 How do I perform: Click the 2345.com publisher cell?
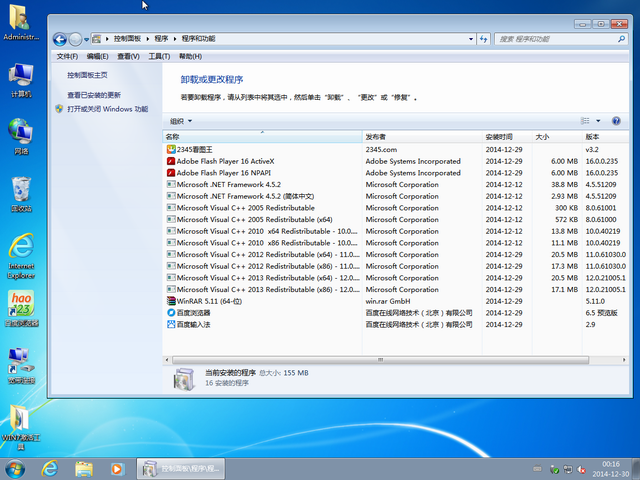click(381, 149)
